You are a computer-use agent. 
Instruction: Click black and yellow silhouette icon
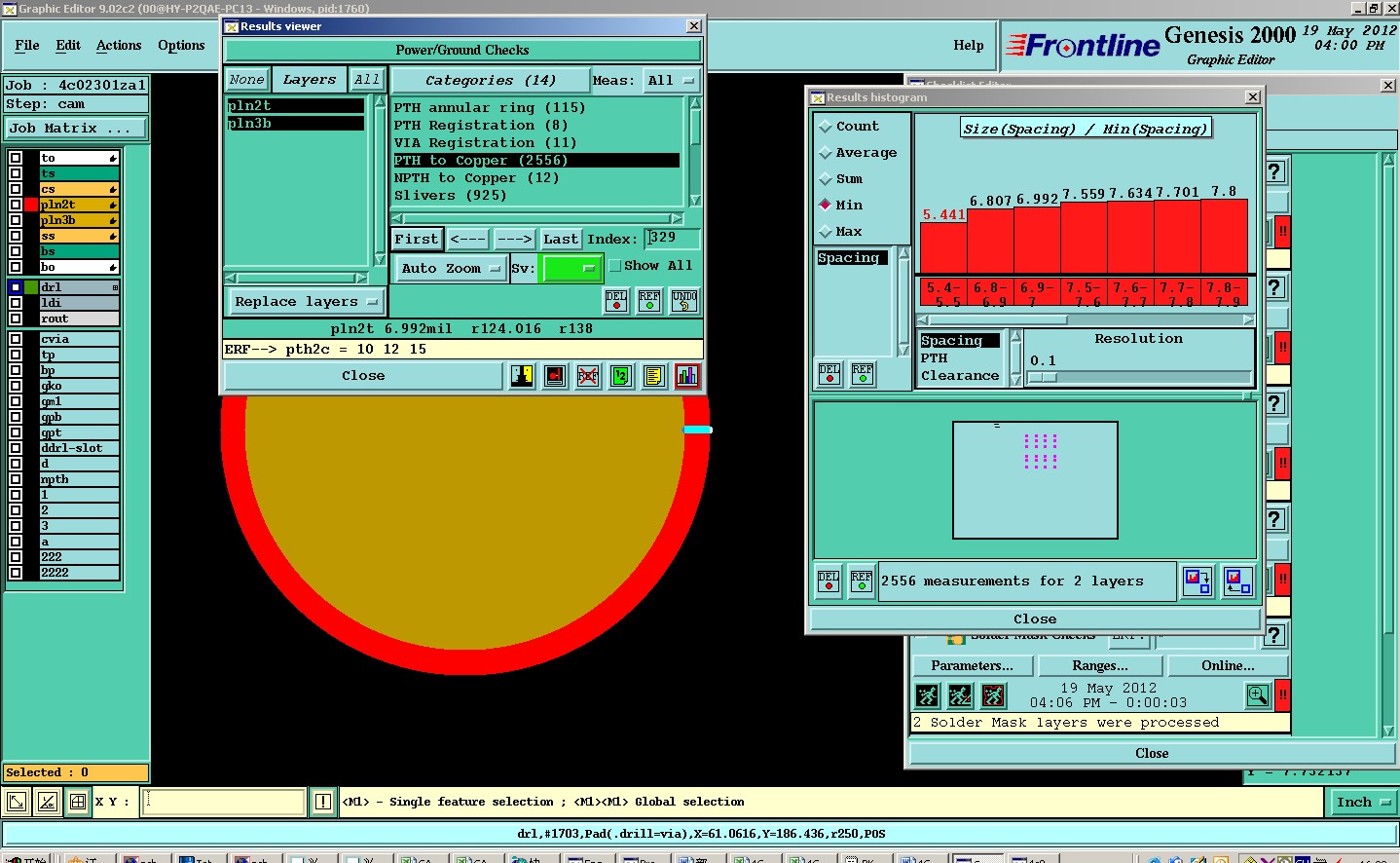pyautogui.click(x=522, y=376)
